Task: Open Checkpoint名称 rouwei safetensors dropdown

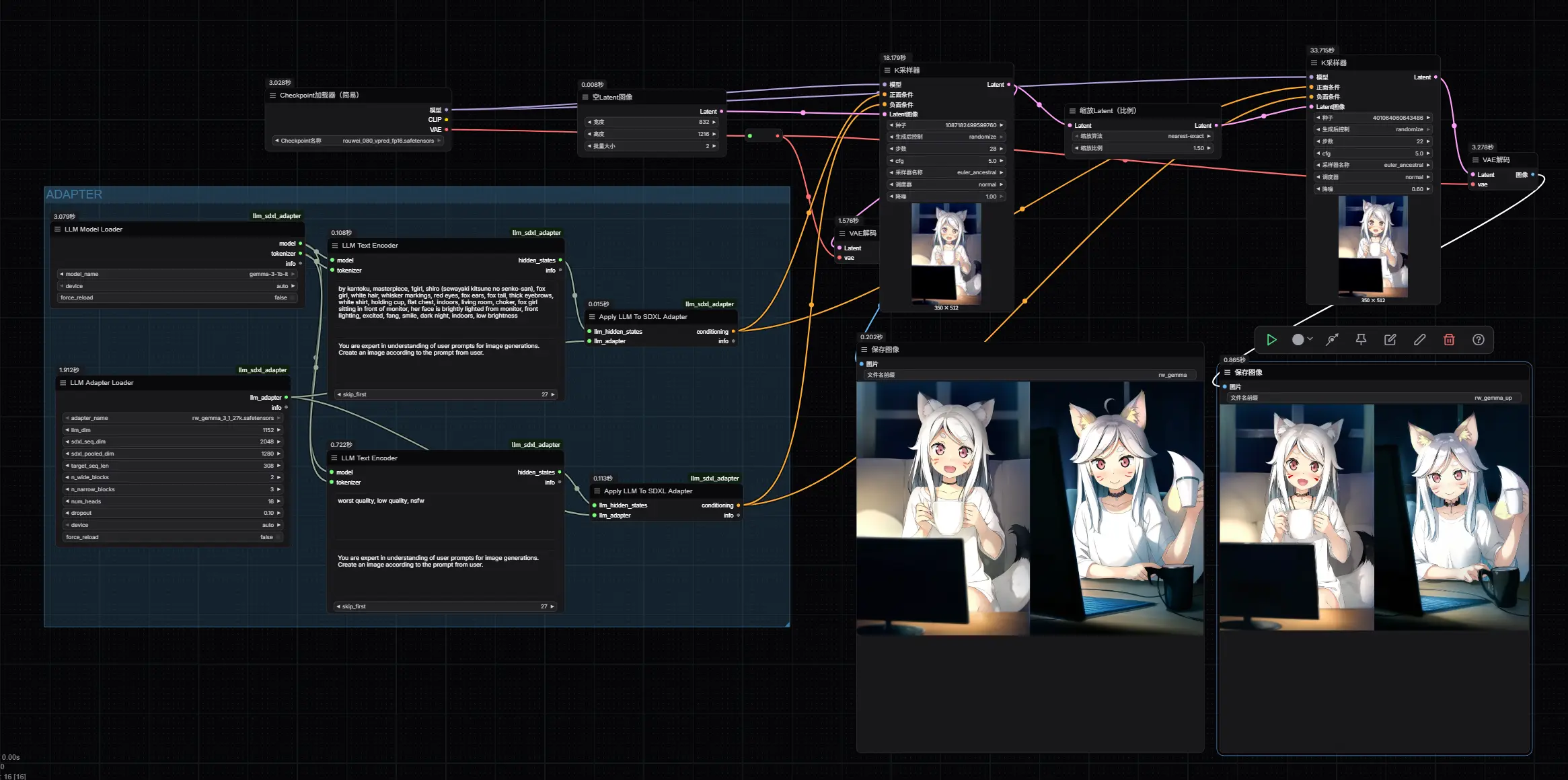Action: [357, 141]
